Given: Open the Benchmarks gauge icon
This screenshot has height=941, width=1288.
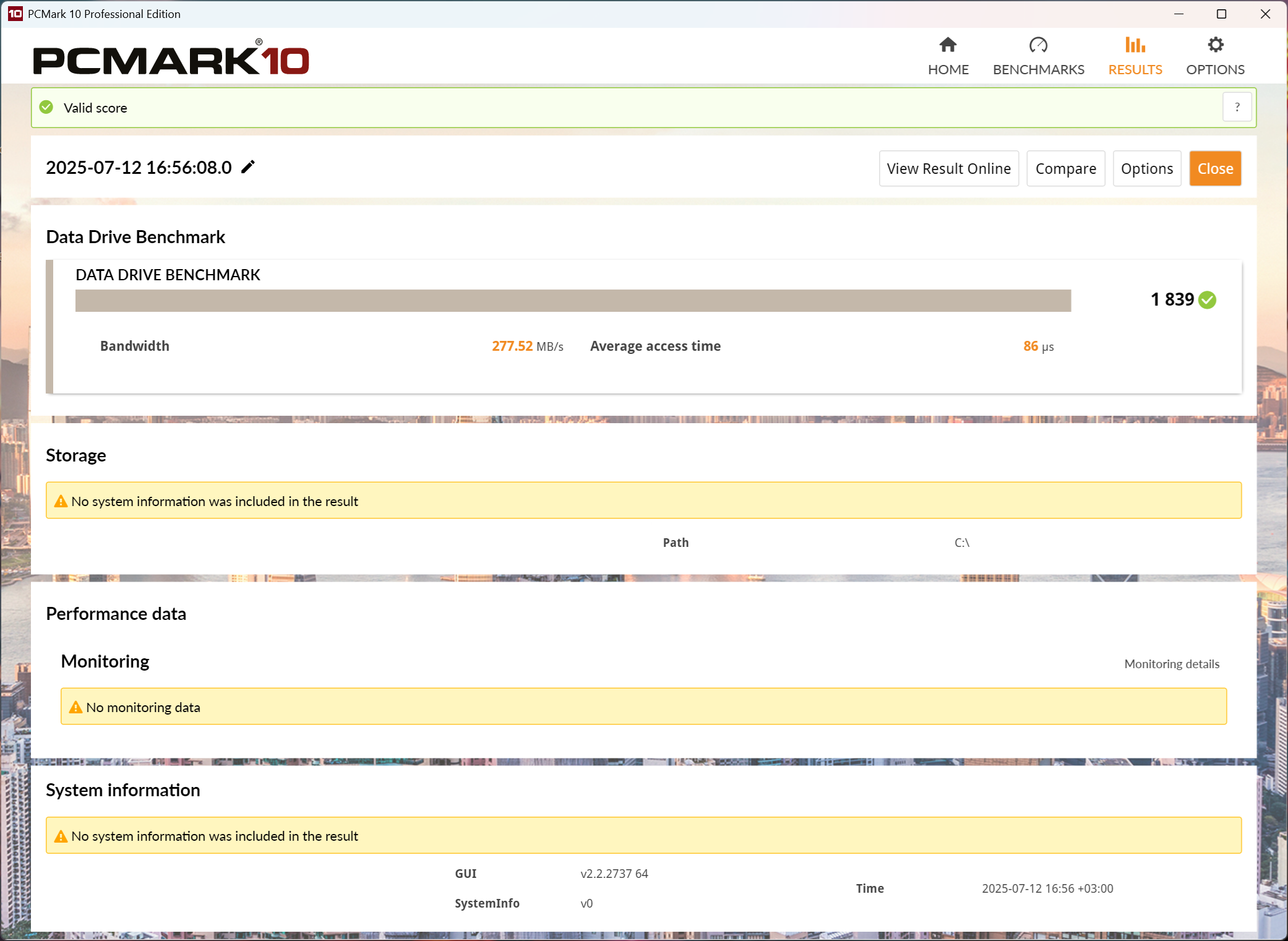Looking at the screenshot, I should click(1038, 45).
